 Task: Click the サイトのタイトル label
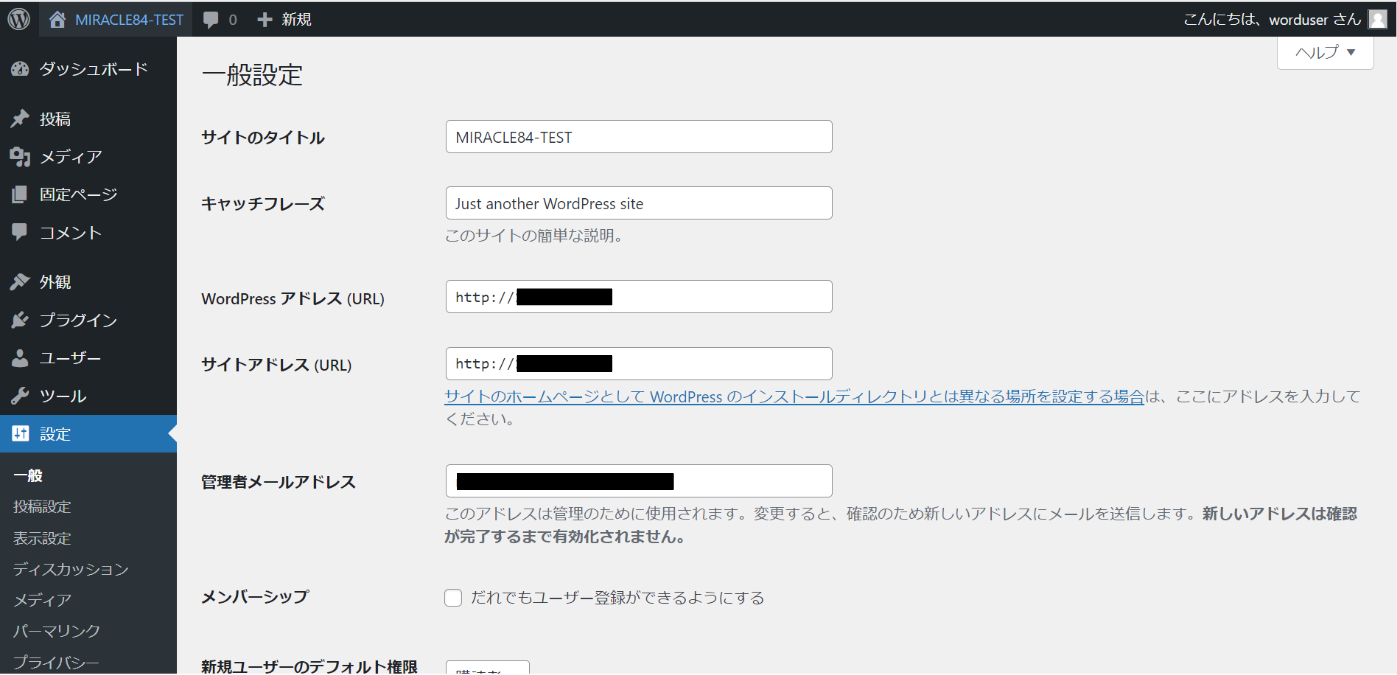coord(263,138)
